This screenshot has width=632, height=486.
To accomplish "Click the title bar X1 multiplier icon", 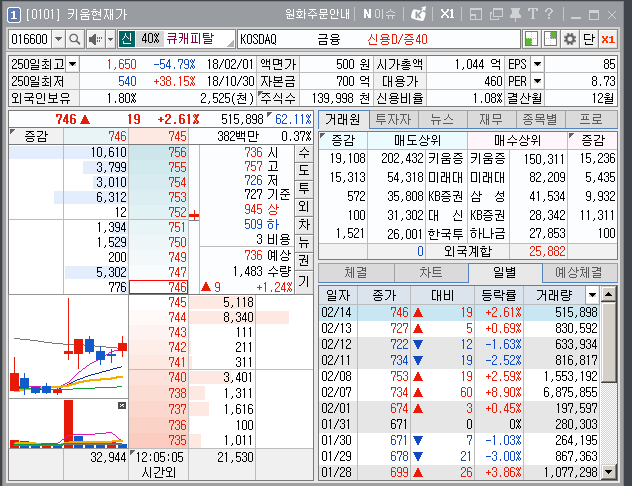I will click(x=447, y=15).
